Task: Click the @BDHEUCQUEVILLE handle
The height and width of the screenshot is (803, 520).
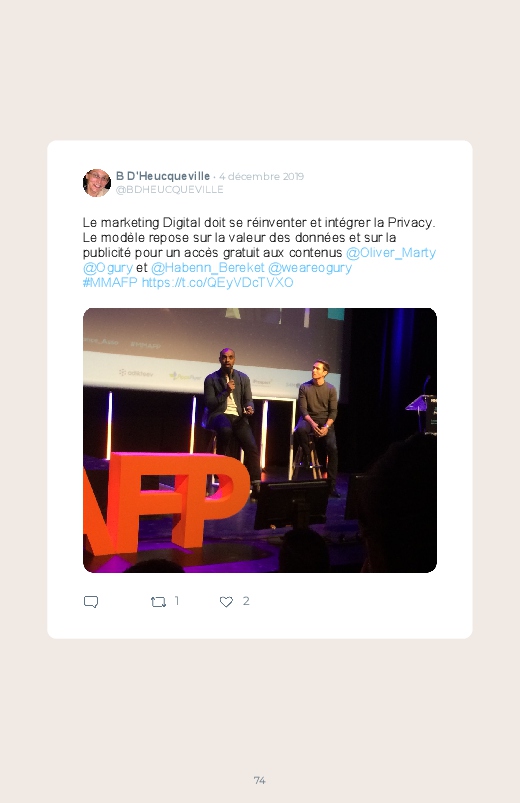Action: click(x=170, y=189)
